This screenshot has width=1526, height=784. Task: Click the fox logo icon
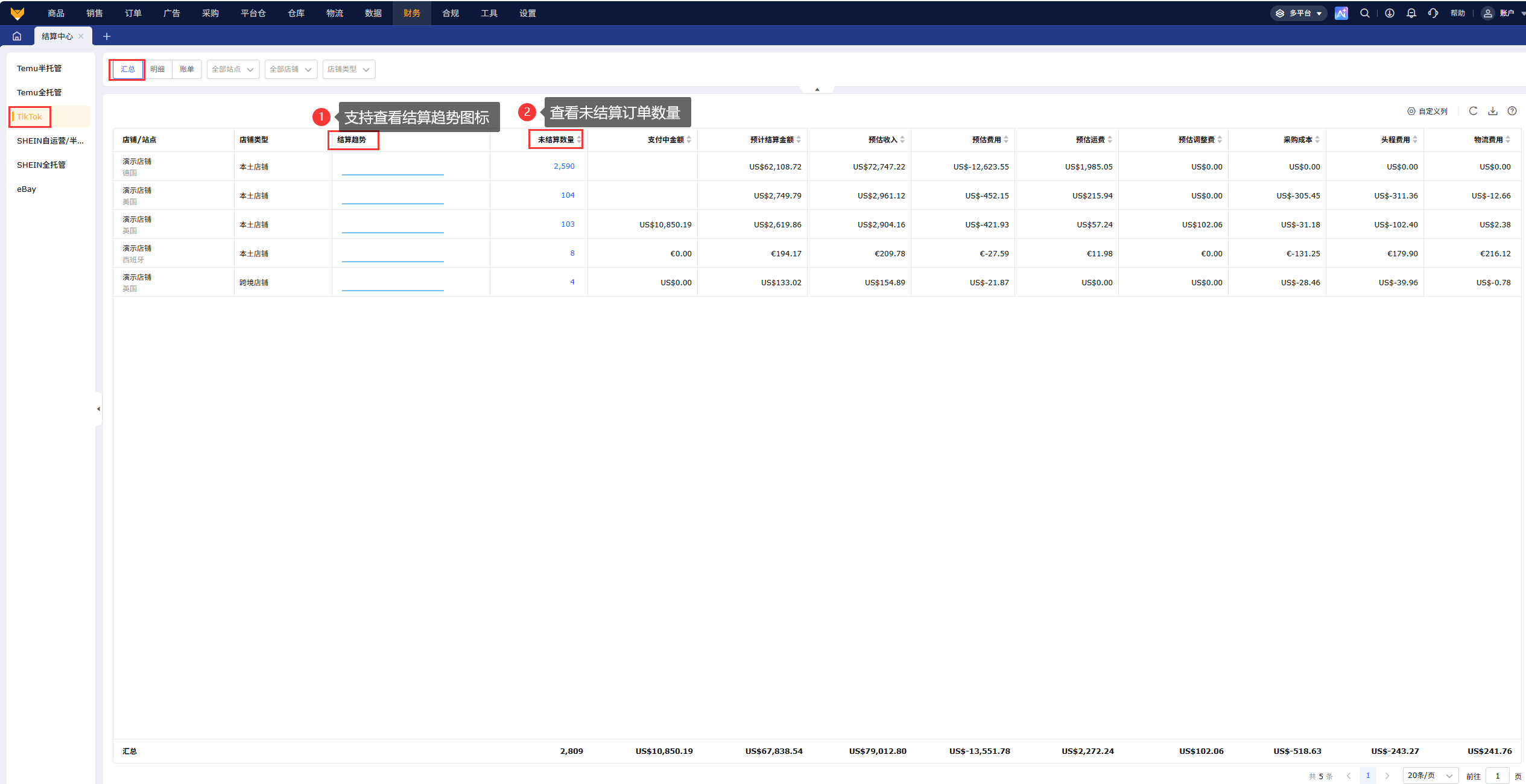17,13
